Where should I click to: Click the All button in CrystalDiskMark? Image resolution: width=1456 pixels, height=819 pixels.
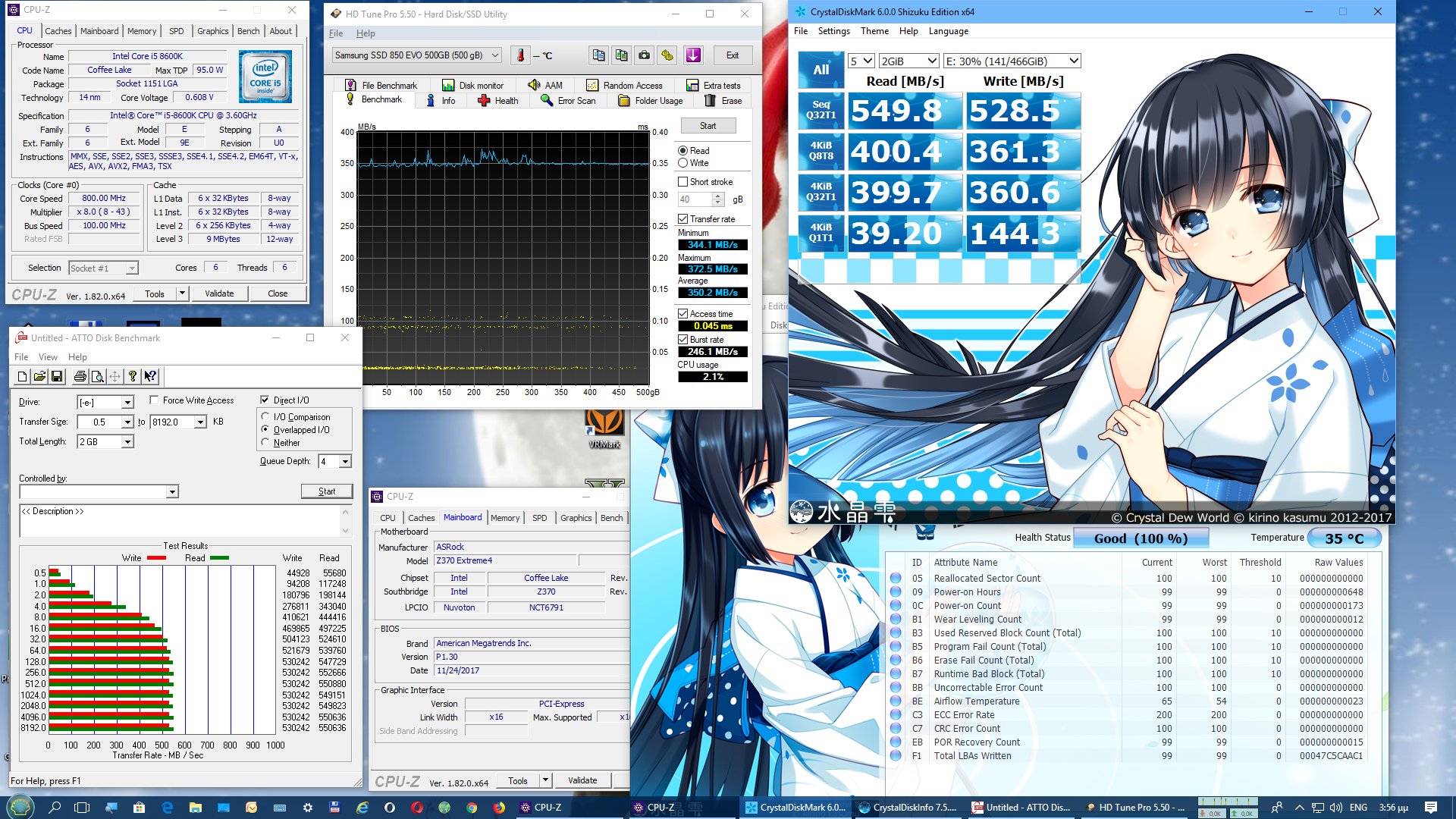click(x=821, y=70)
